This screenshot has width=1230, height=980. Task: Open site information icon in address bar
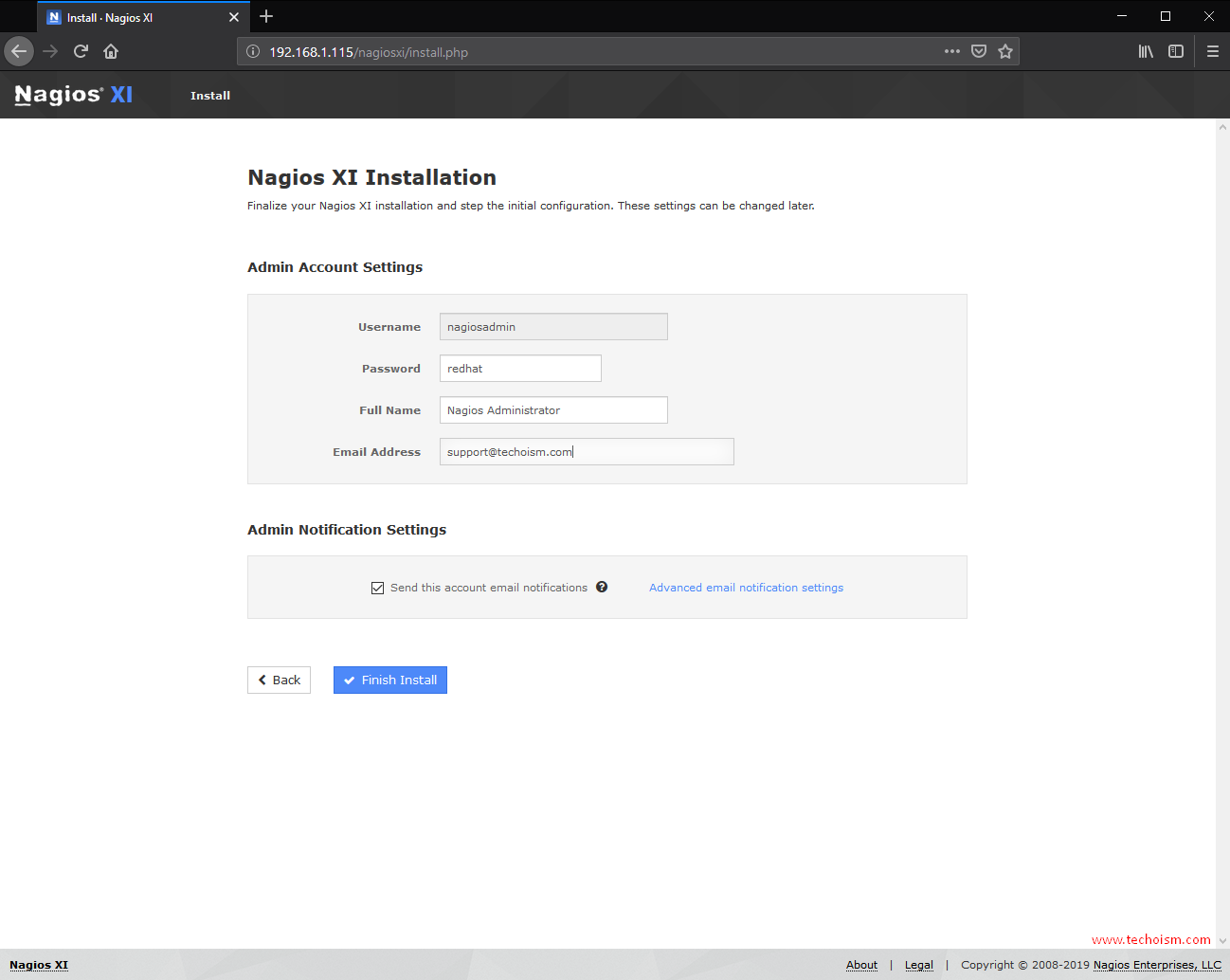(x=253, y=52)
